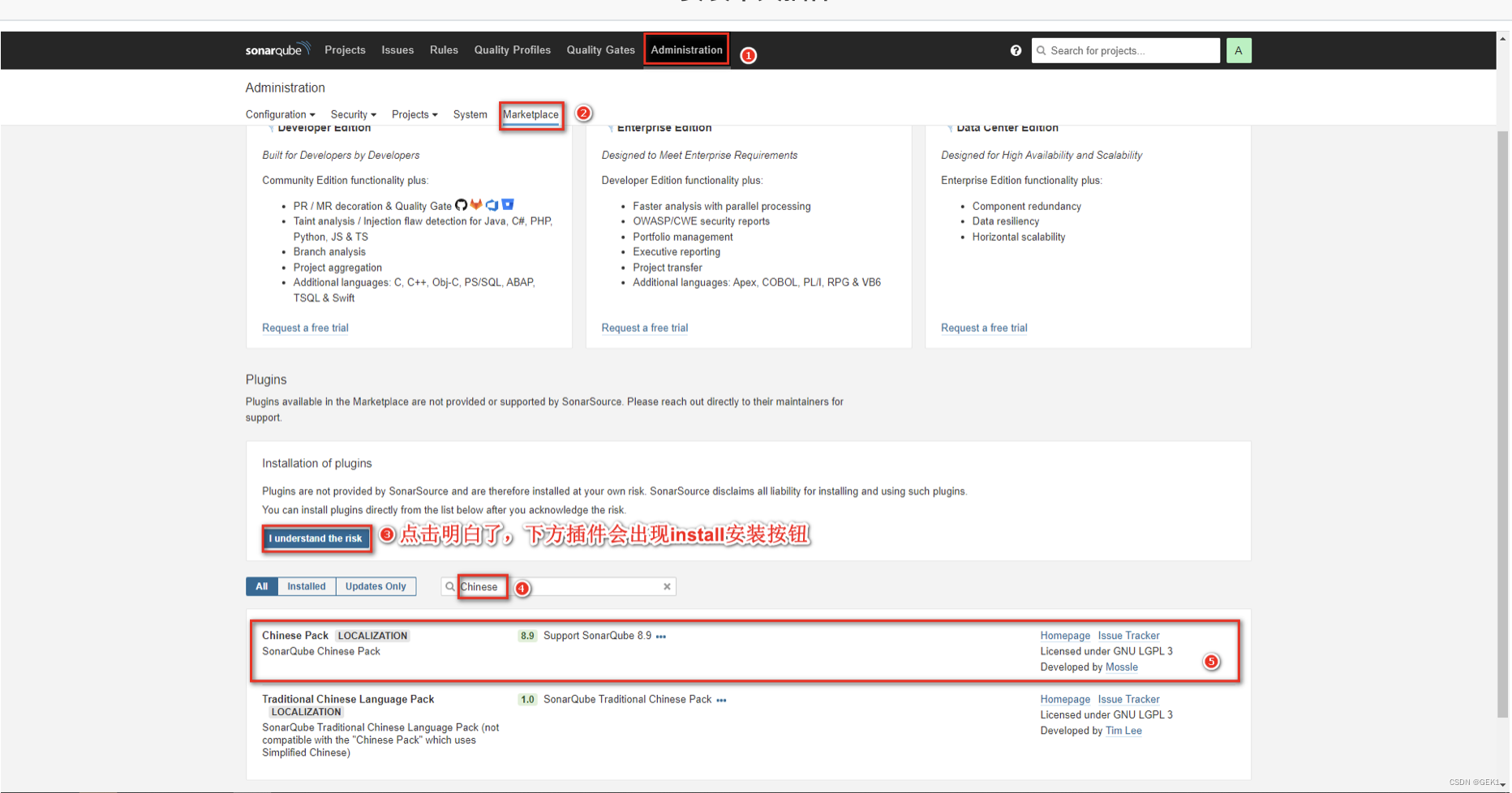
Task: Go to Quality Gates
Action: (x=600, y=50)
